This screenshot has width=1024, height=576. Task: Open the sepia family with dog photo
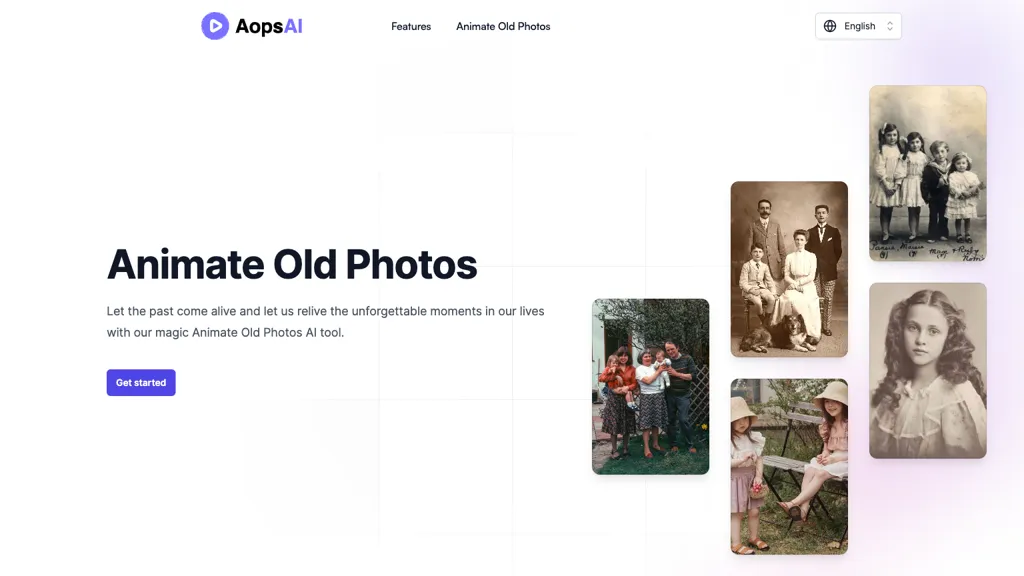click(x=789, y=269)
